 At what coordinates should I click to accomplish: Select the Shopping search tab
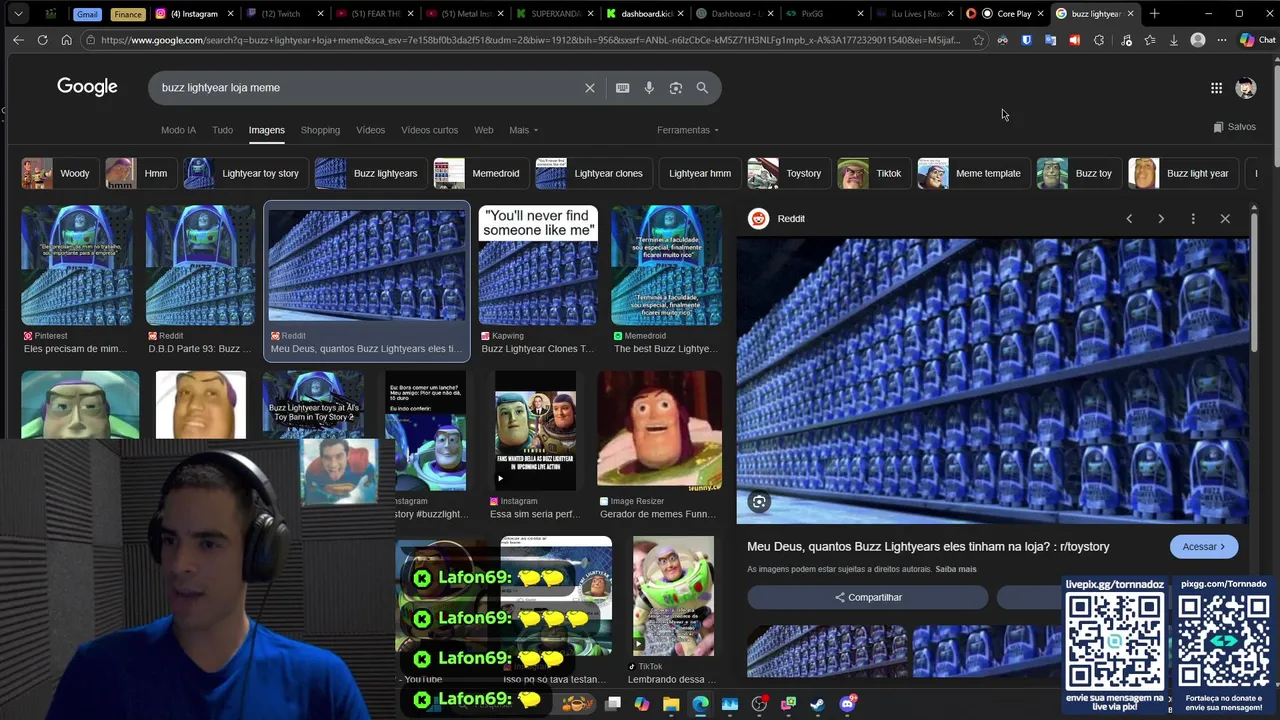[320, 130]
